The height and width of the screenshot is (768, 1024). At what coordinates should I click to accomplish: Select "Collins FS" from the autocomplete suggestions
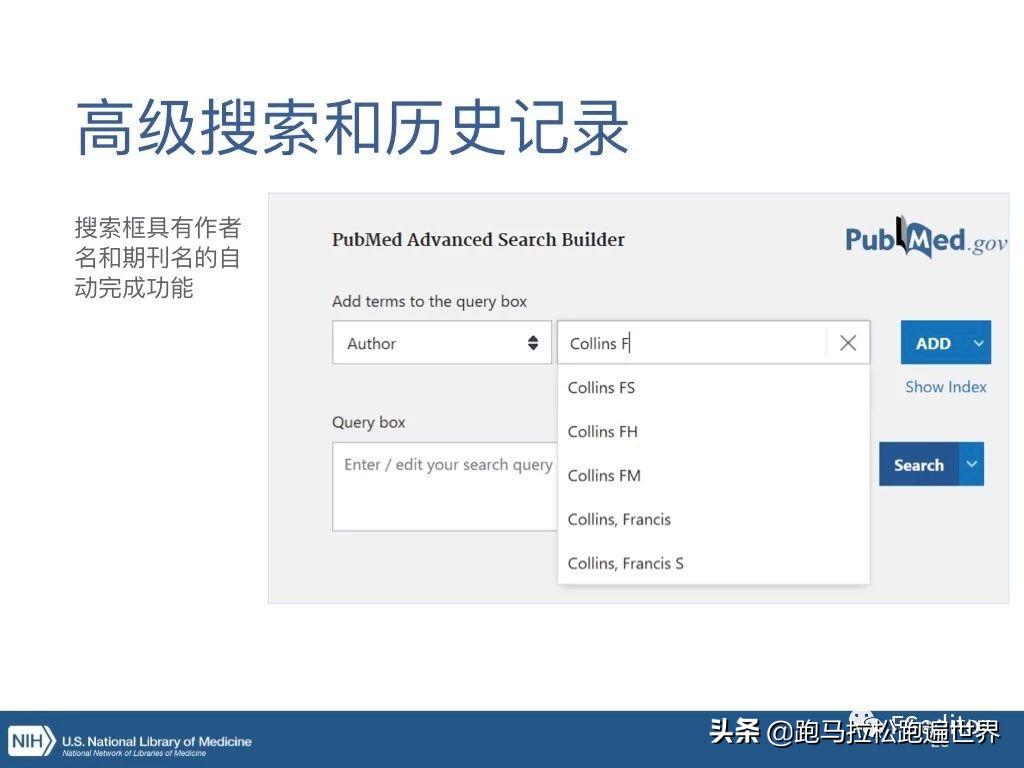click(601, 387)
